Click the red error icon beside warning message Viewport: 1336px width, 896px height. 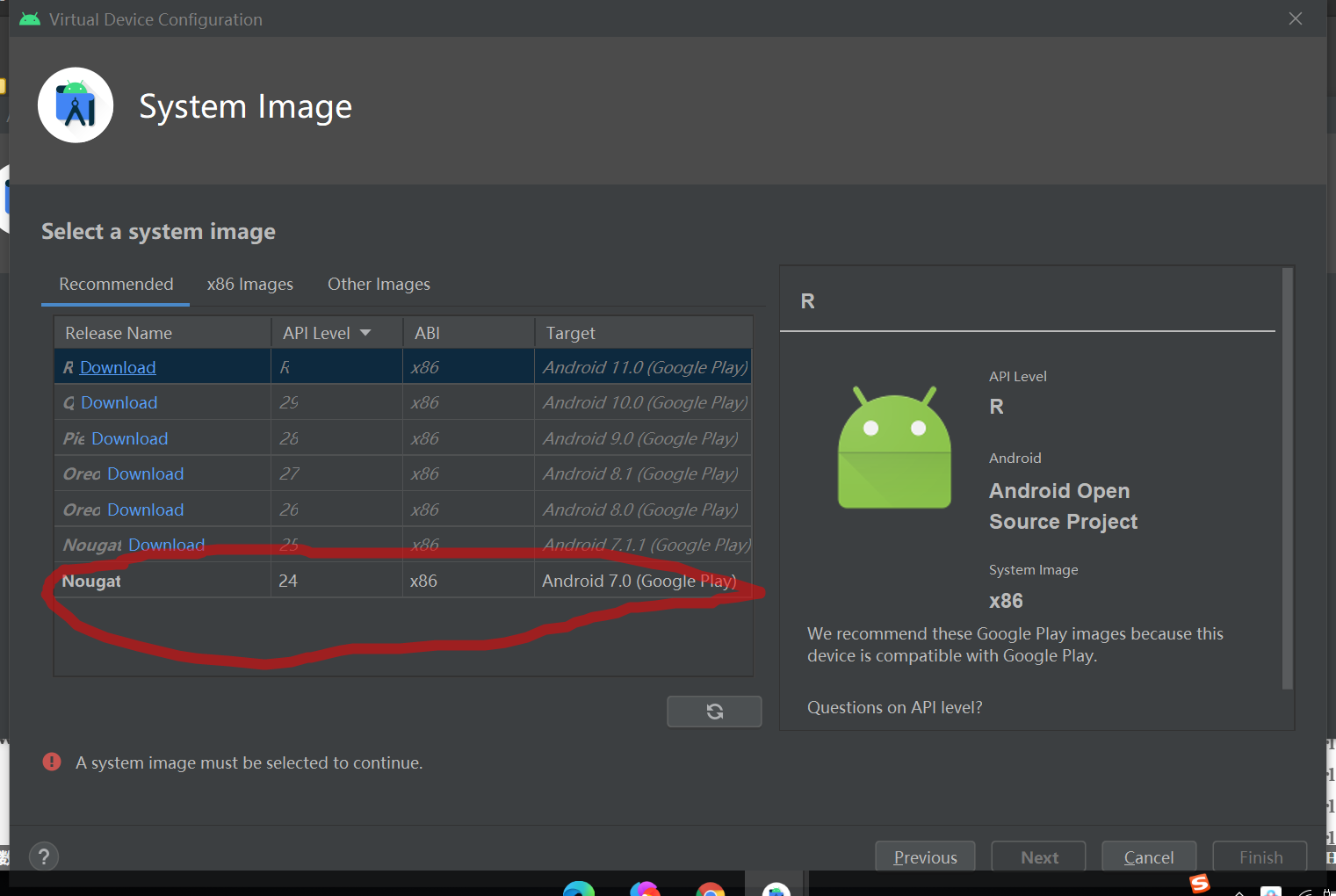(52, 762)
